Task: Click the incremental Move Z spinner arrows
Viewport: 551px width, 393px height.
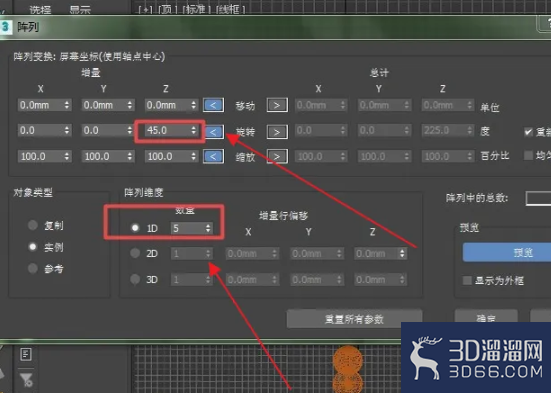Action: [194, 105]
